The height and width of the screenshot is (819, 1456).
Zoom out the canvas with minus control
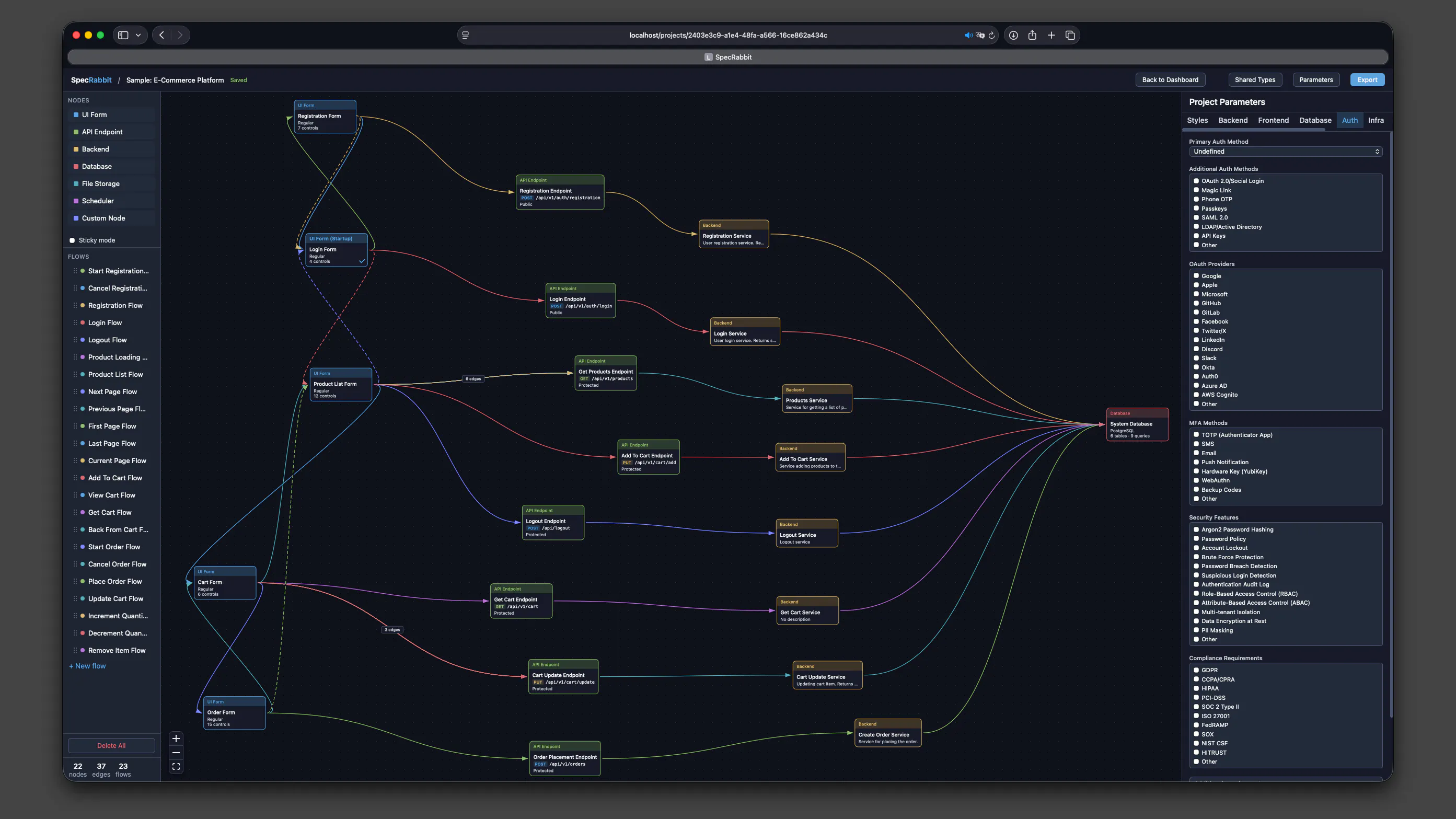tap(176, 752)
